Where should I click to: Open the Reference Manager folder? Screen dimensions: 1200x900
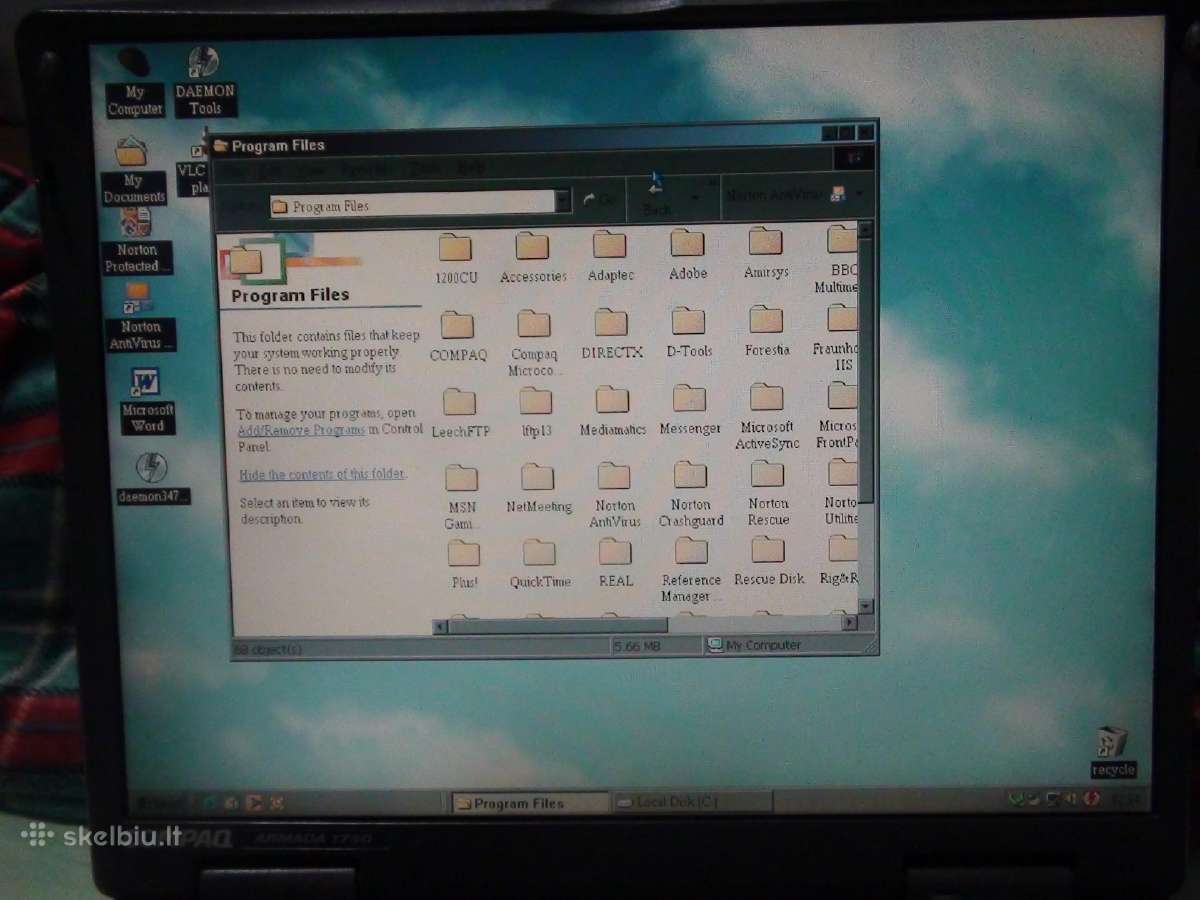pos(691,570)
